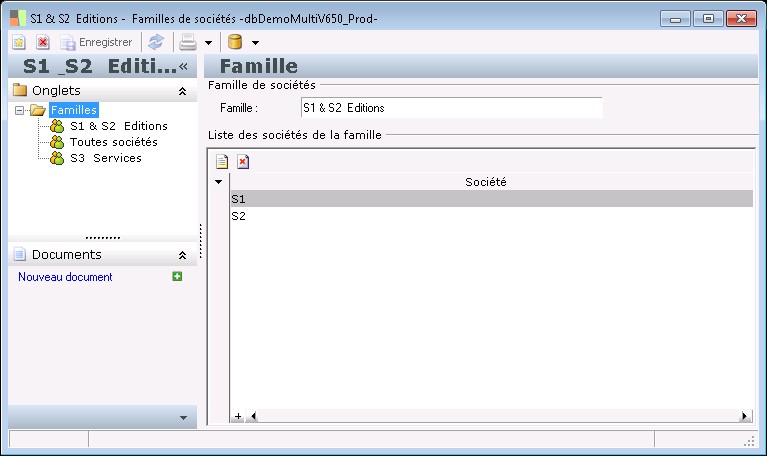Select the Familles folder in tree
Screen dimensions: 767x456
[x=74, y=110]
